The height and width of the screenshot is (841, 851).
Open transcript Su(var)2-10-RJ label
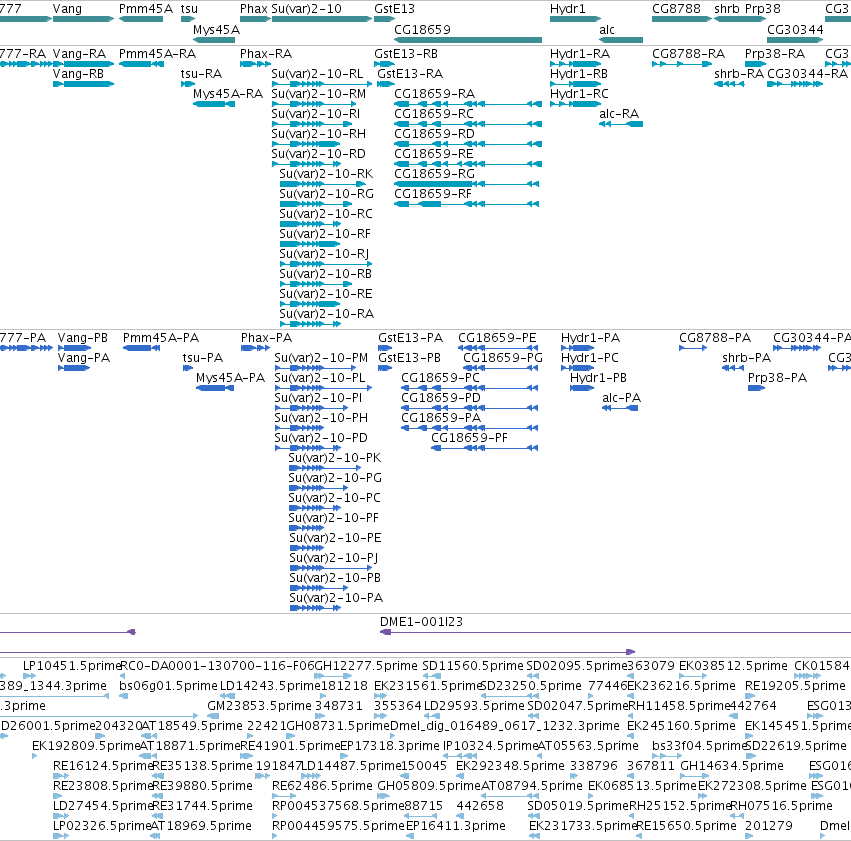pos(324,254)
